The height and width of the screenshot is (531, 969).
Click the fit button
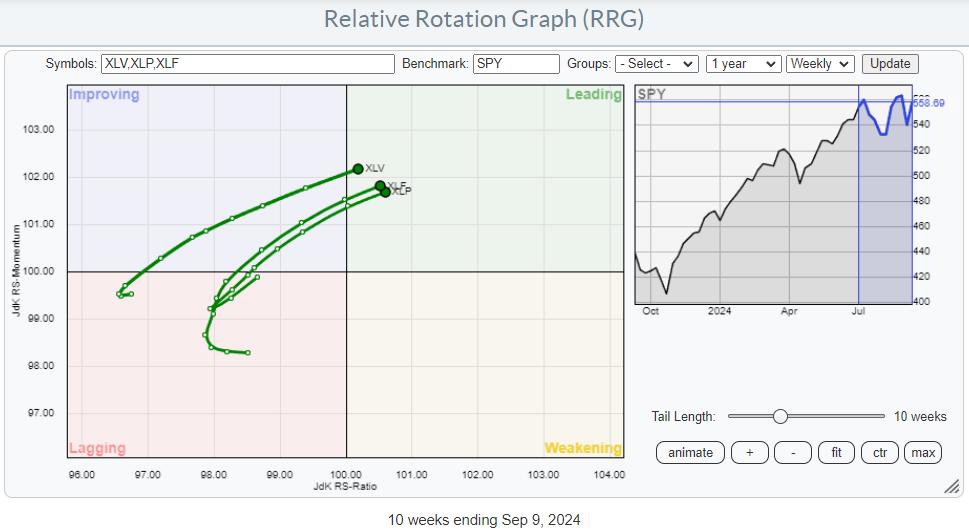click(836, 453)
